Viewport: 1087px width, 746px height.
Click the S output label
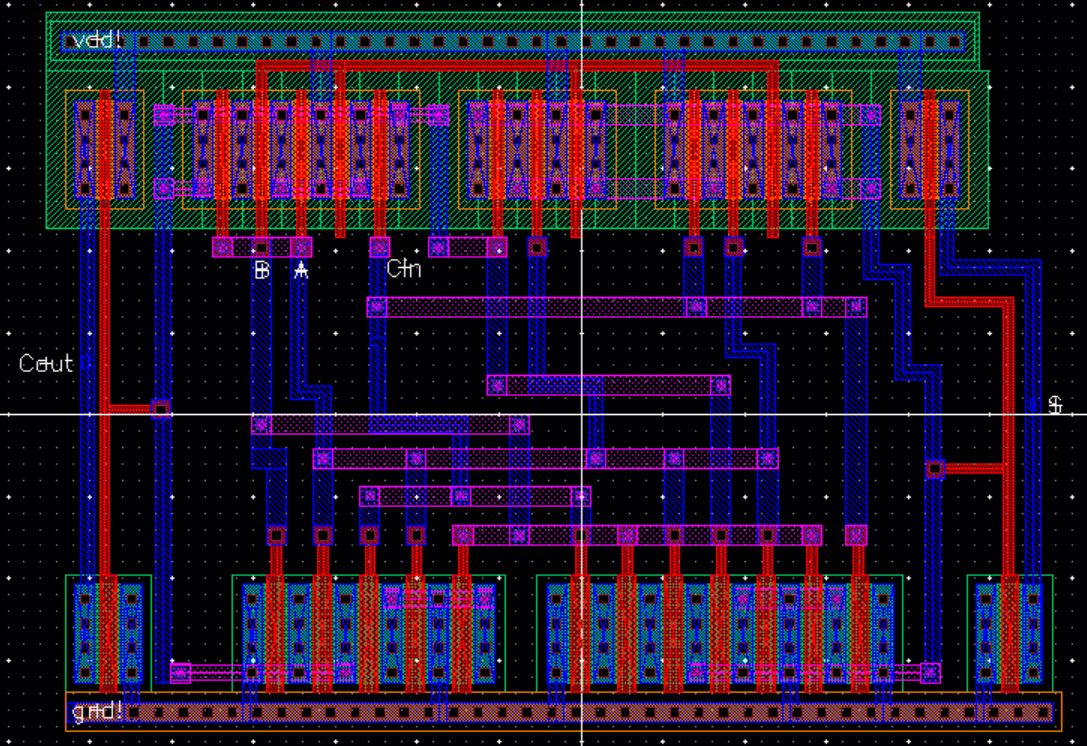coord(1055,405)
